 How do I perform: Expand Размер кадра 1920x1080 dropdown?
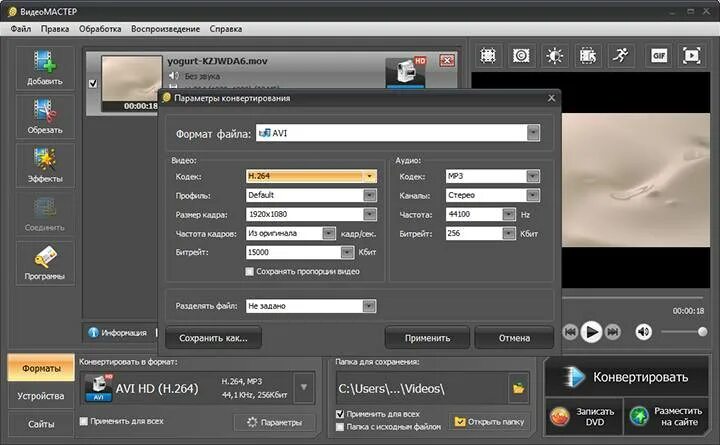(x=370, y=214)
